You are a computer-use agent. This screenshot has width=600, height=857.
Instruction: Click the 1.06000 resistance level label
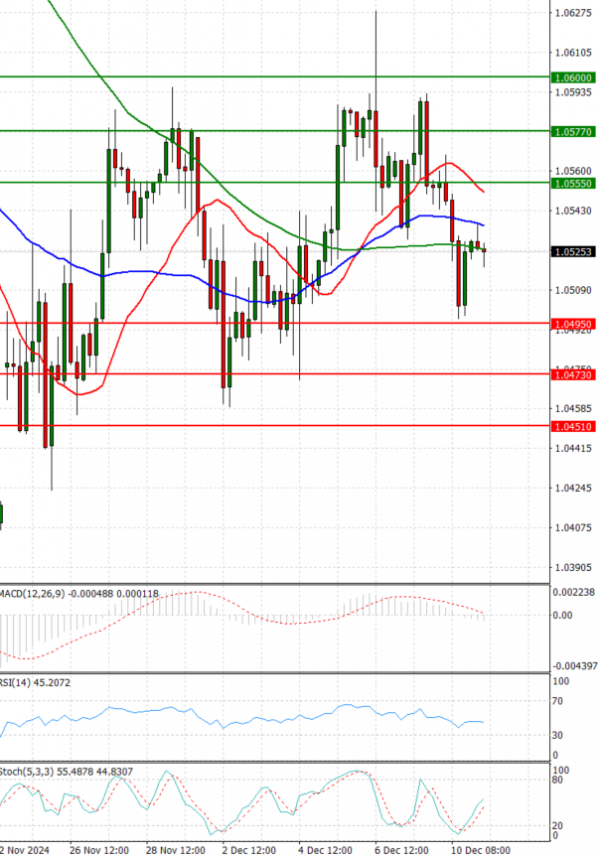coord(573,78)
